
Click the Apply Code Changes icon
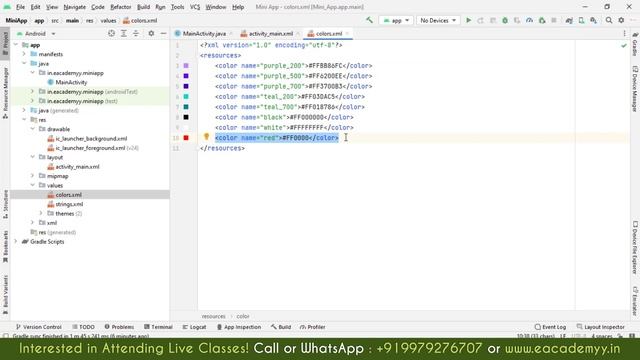(x=493, y=20)
